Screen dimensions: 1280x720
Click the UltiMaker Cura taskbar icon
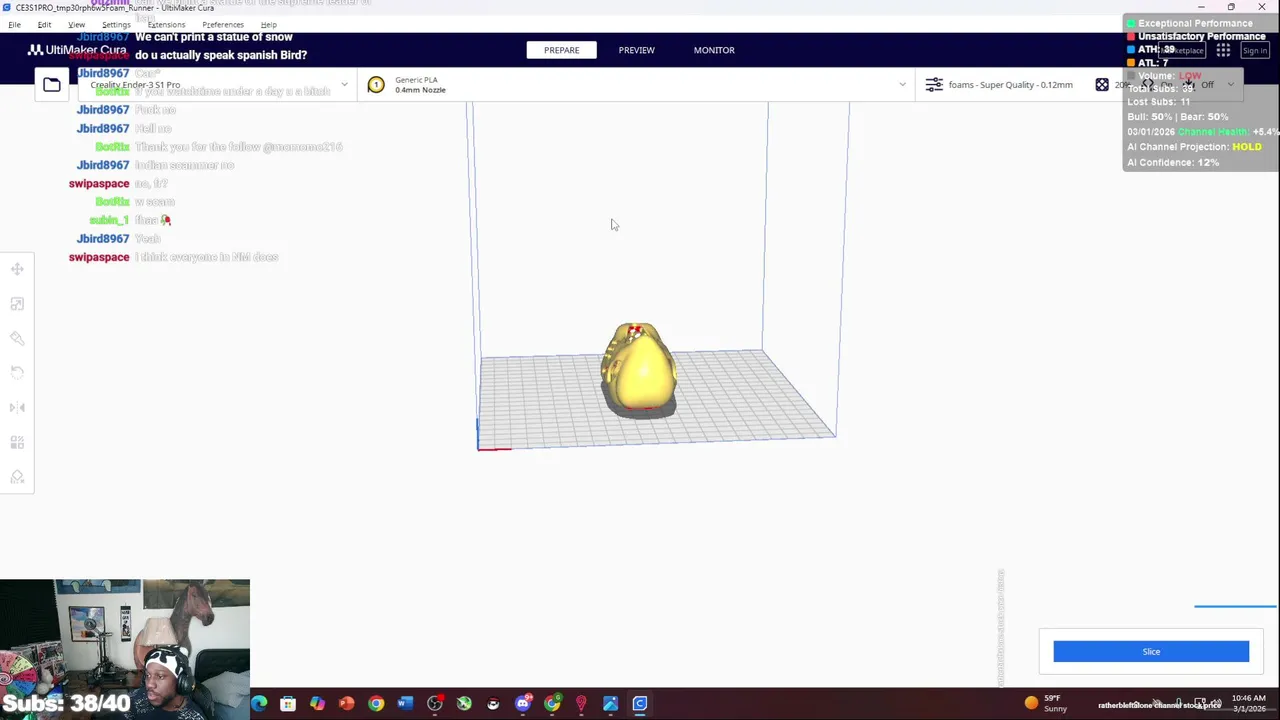click(x=640, y=704)
